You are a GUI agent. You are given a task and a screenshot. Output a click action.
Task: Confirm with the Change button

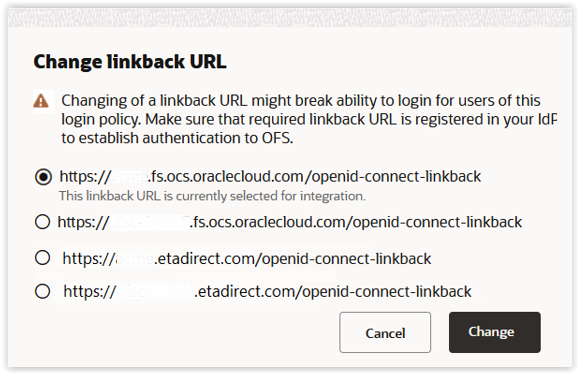point(495,332)
